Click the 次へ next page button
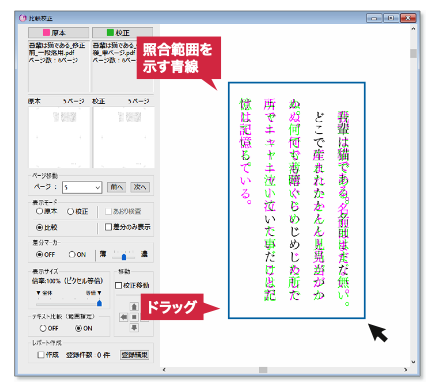 [140, 187]
